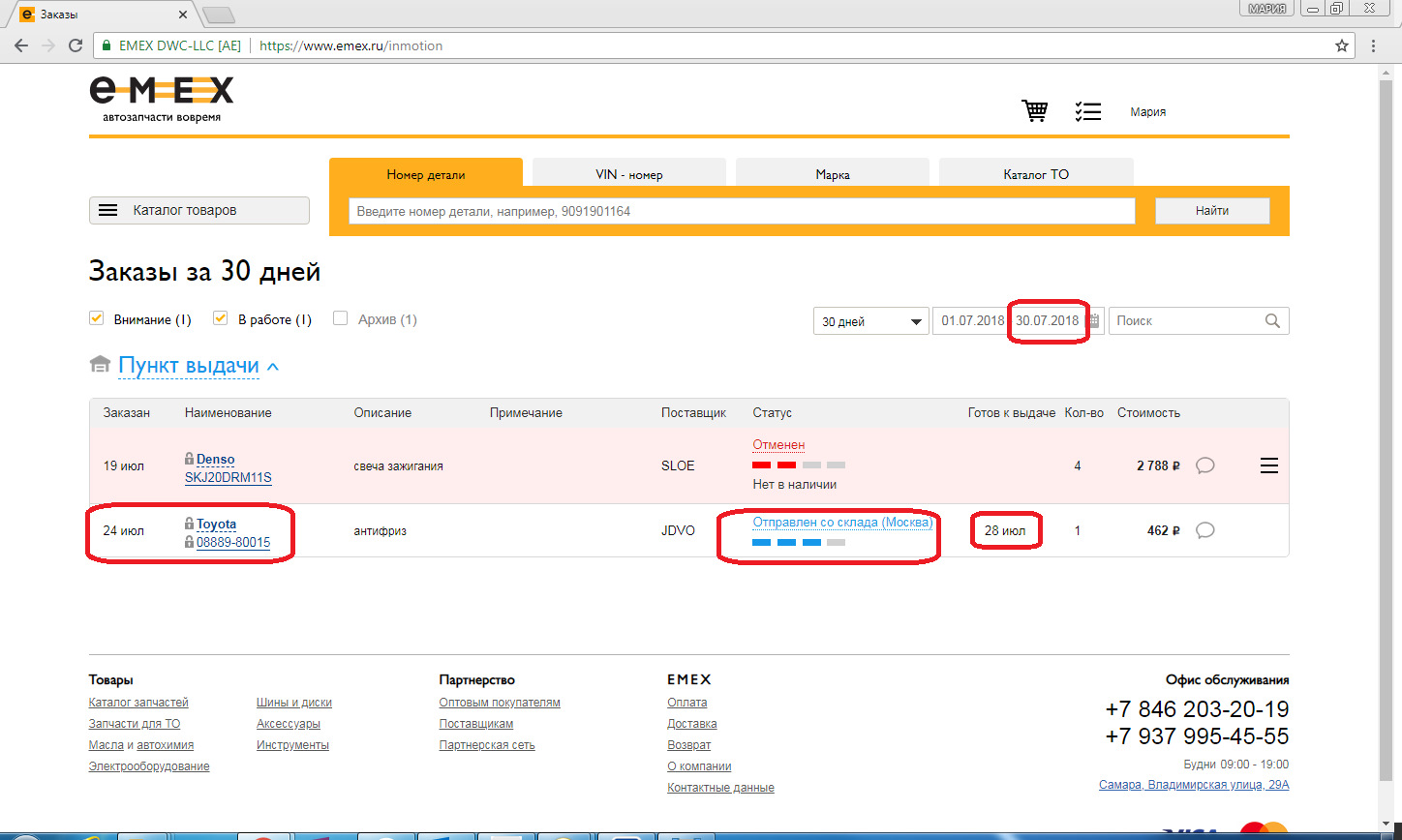
Task: Open the orders checklist icon
Action: 1088,111
